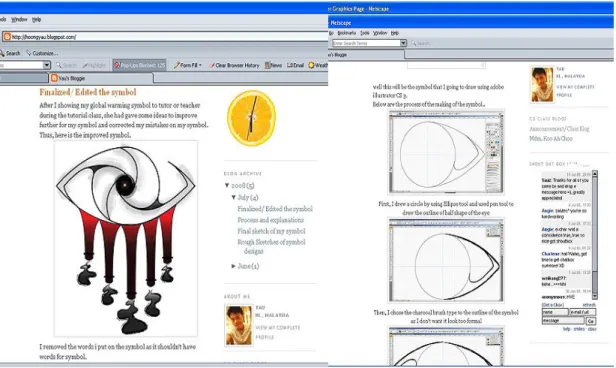Open the Form Fill dropdown

coord(188,65)
